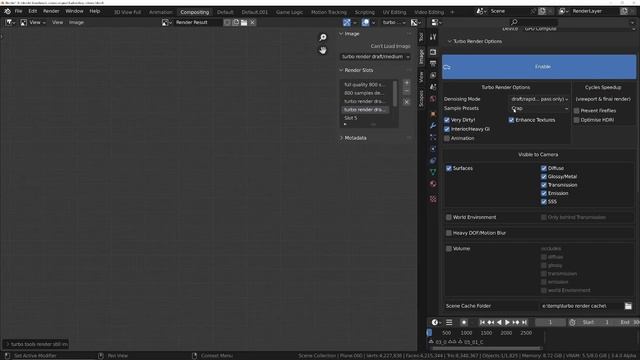Open the Material properties tab icon
The height and width of the screenshot is (360, 640).
(433, 184)
